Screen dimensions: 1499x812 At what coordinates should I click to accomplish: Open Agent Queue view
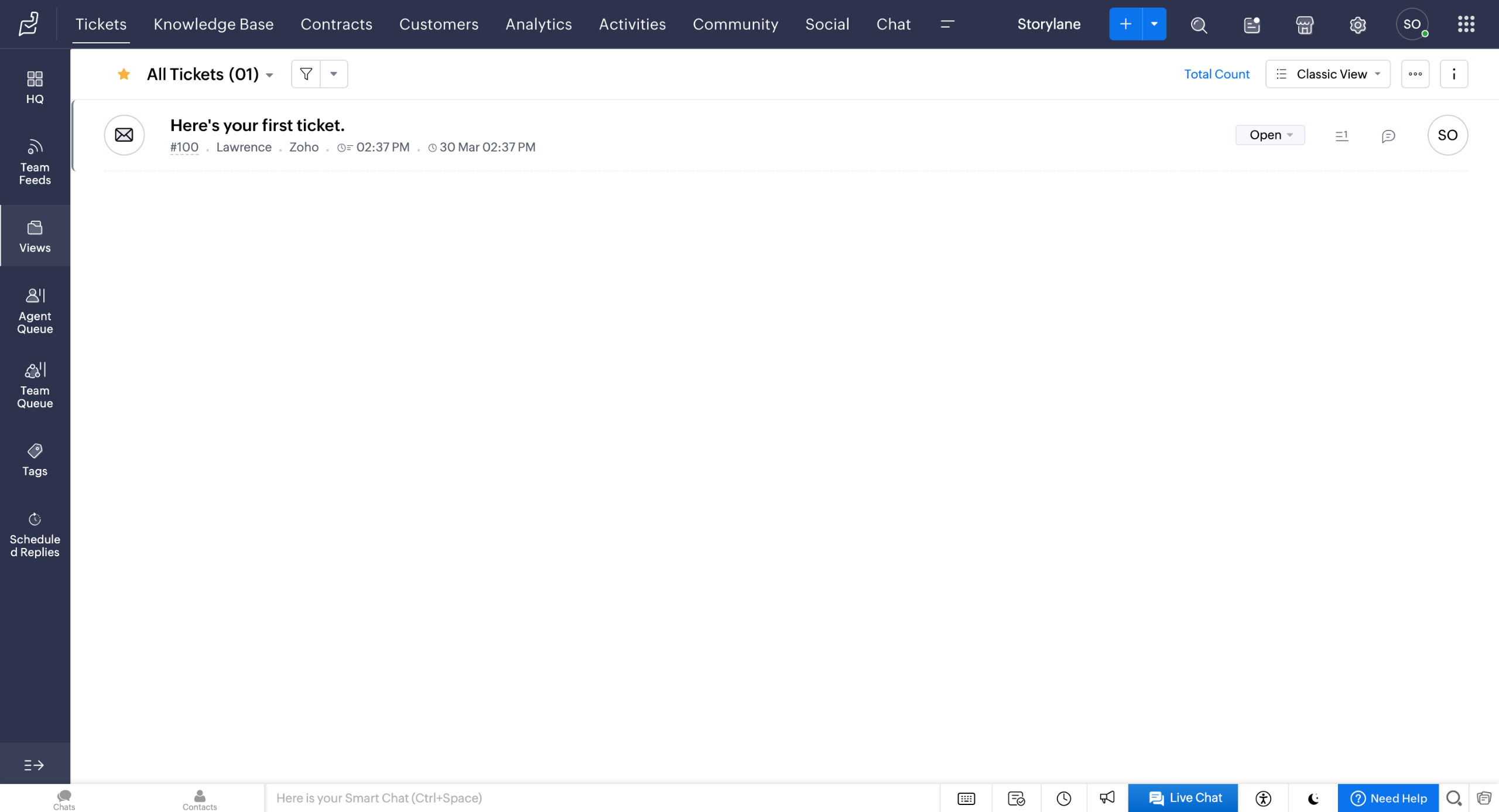click(x=35, y=310)
